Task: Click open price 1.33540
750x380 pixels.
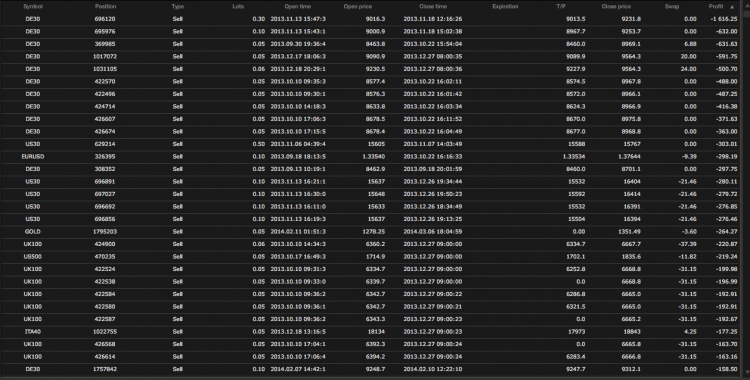Action: pos(374,156)
